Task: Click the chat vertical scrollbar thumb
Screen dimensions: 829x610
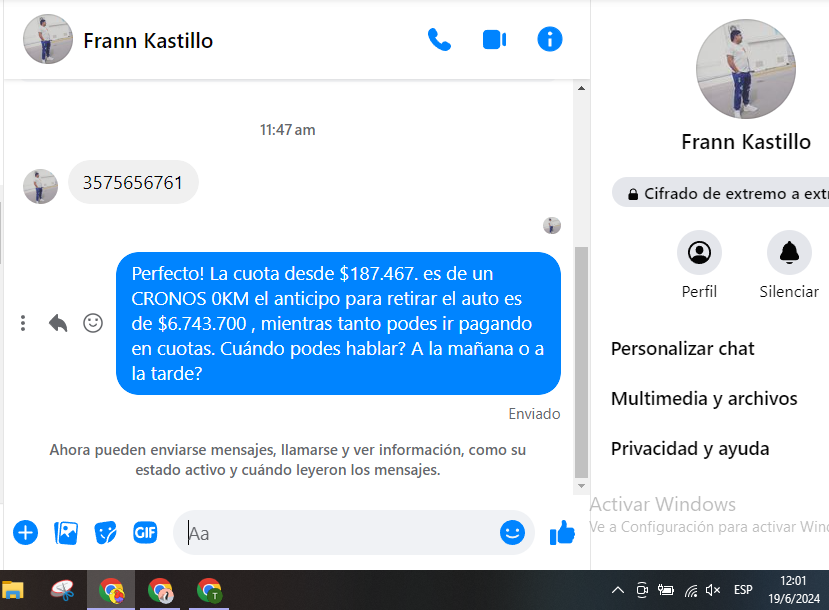Action: [581, 362]
